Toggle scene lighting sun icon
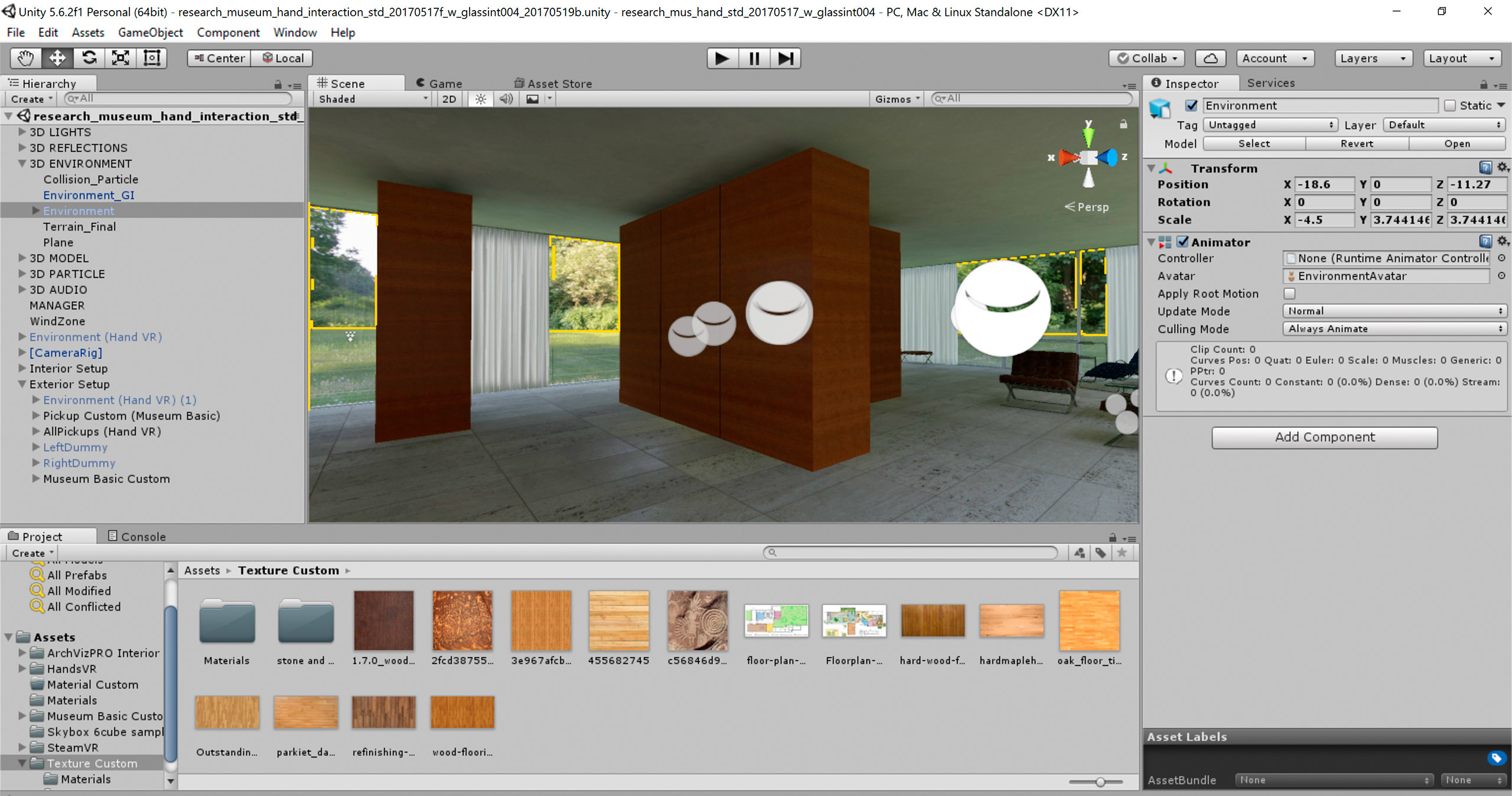 click(481, 99)
